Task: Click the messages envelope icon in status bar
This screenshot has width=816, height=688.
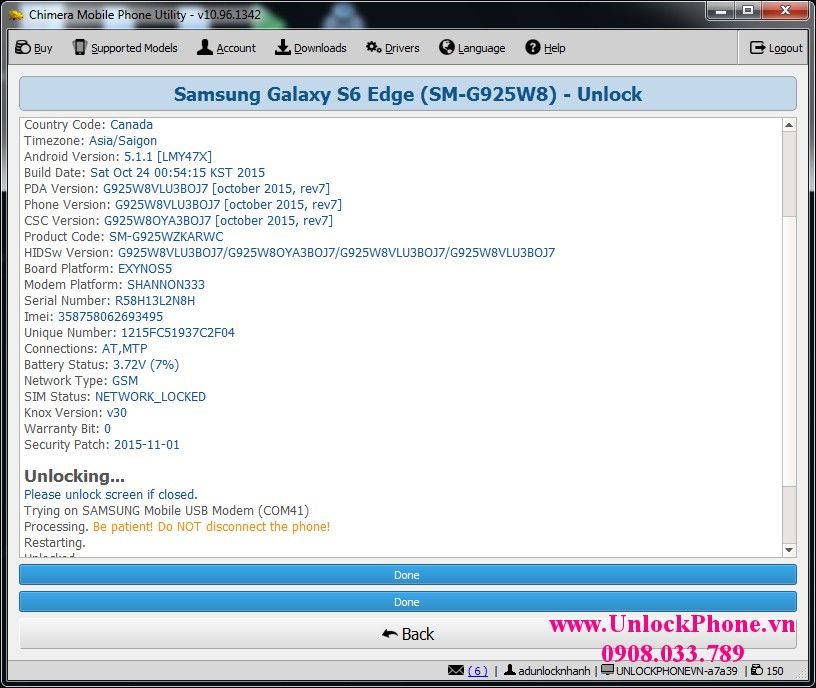Action: pos(456,671)
